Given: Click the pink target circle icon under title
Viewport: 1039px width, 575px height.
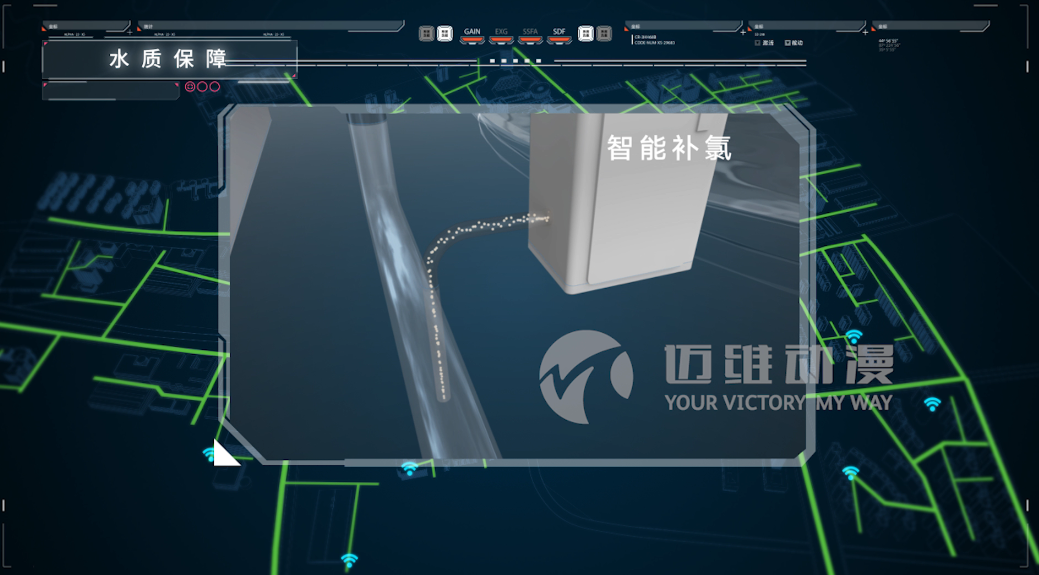Looking at the screenshot, I should point(190,87).
